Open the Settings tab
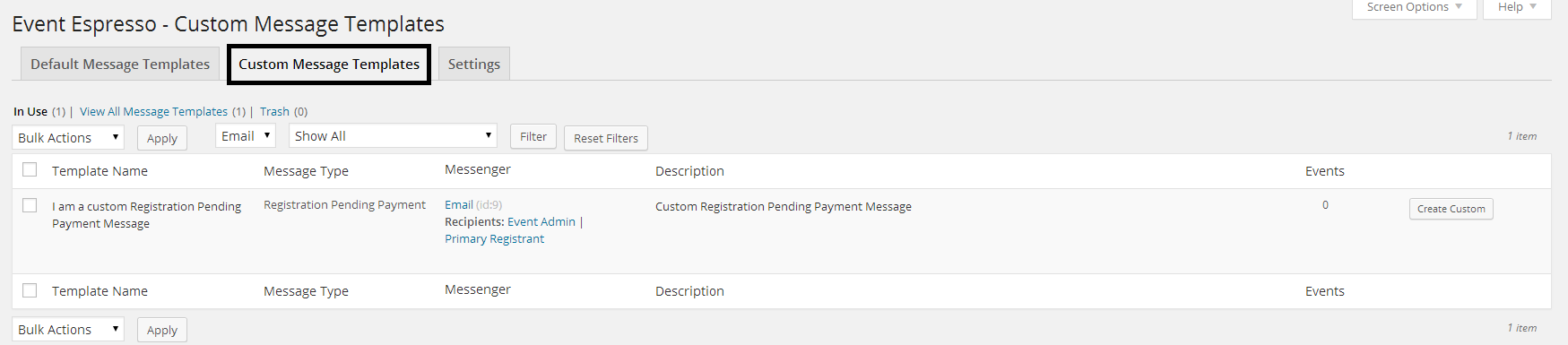1568x345 pixels. click(474, 65)
